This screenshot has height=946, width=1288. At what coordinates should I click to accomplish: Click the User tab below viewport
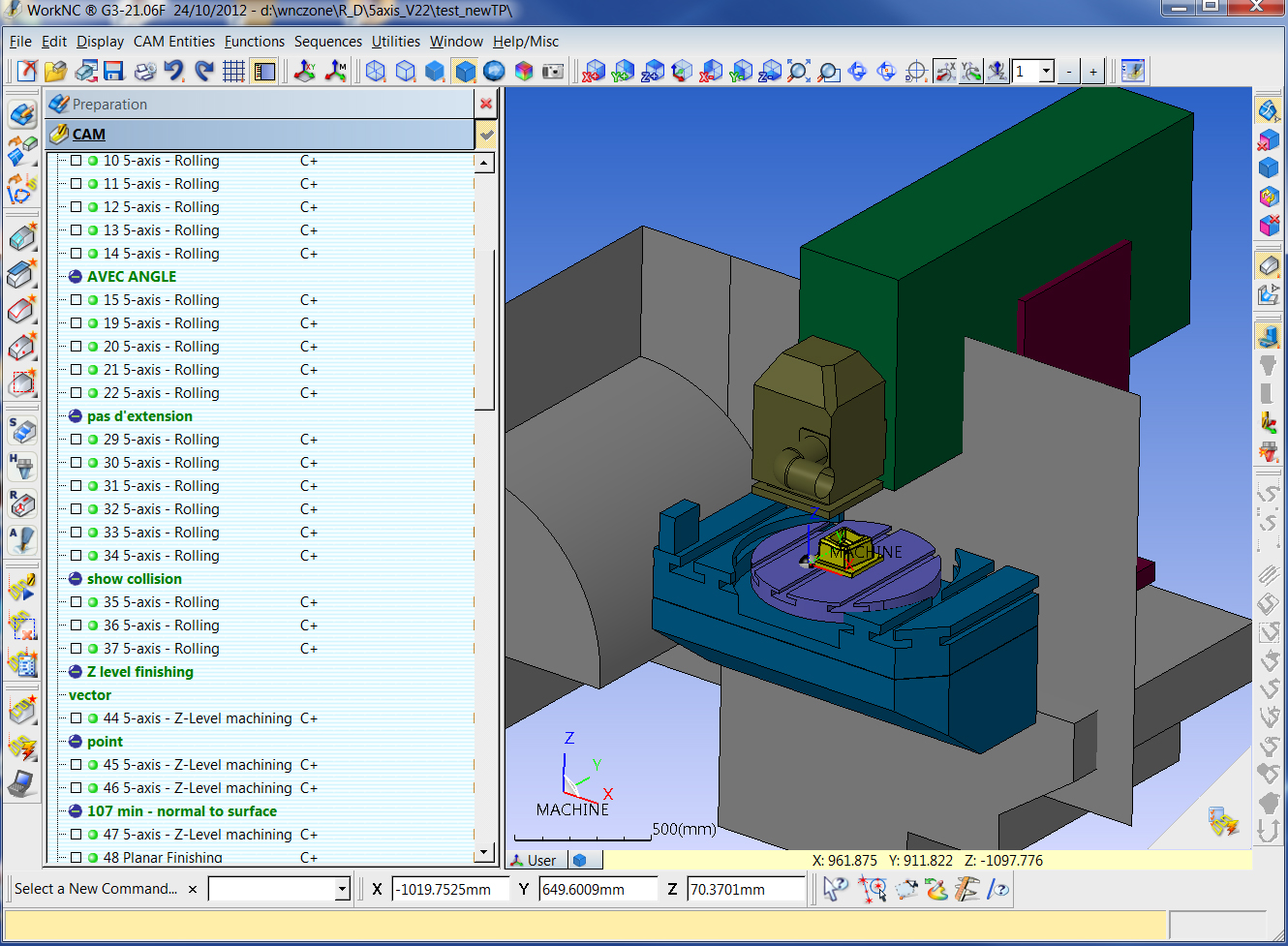pyautogui.click(x=534, y=860)
